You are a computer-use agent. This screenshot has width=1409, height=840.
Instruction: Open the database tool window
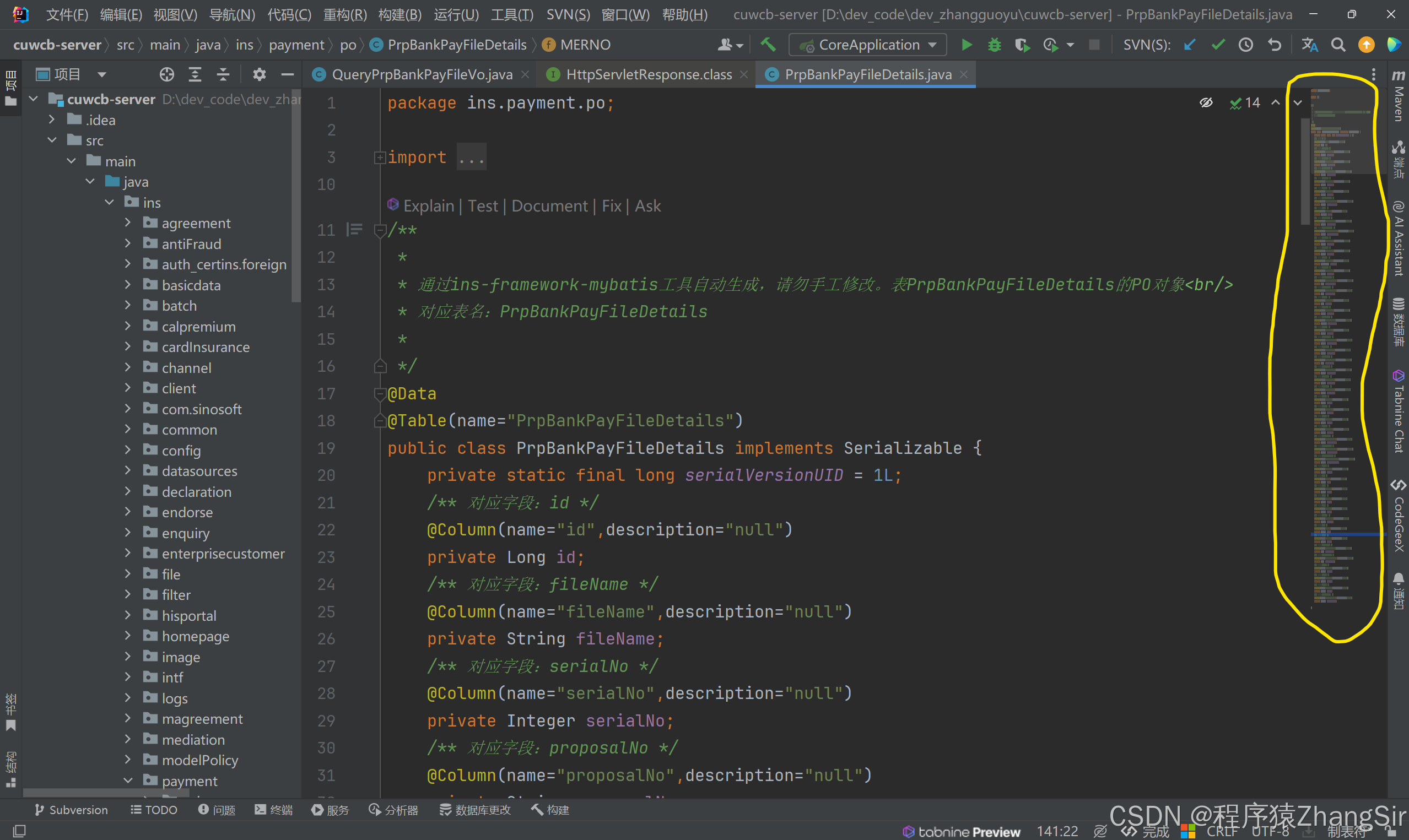click(1398, 322)
